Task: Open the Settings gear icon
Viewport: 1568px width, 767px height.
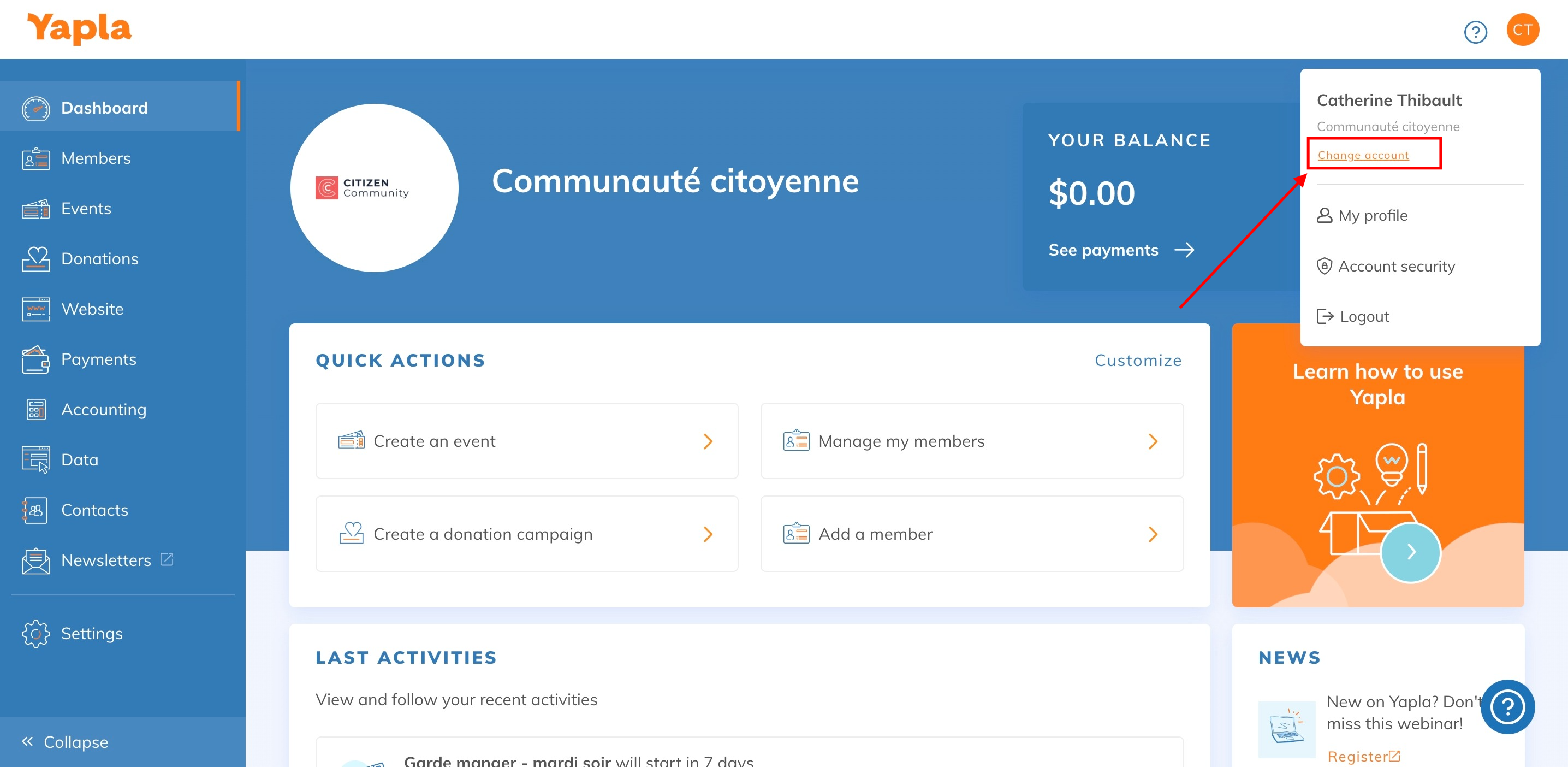Action: [x=35, y=634]
